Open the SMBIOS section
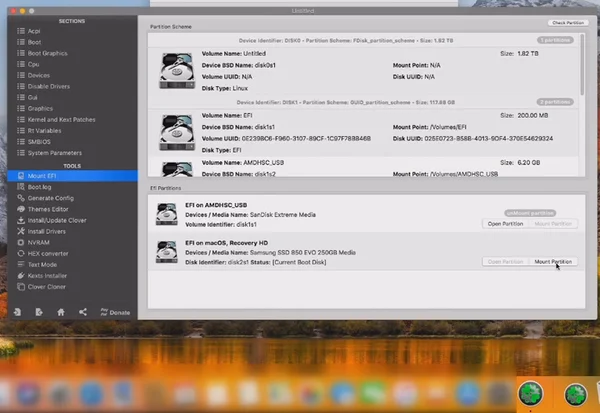This screenshot has height=413, width=600. point(42,140)
